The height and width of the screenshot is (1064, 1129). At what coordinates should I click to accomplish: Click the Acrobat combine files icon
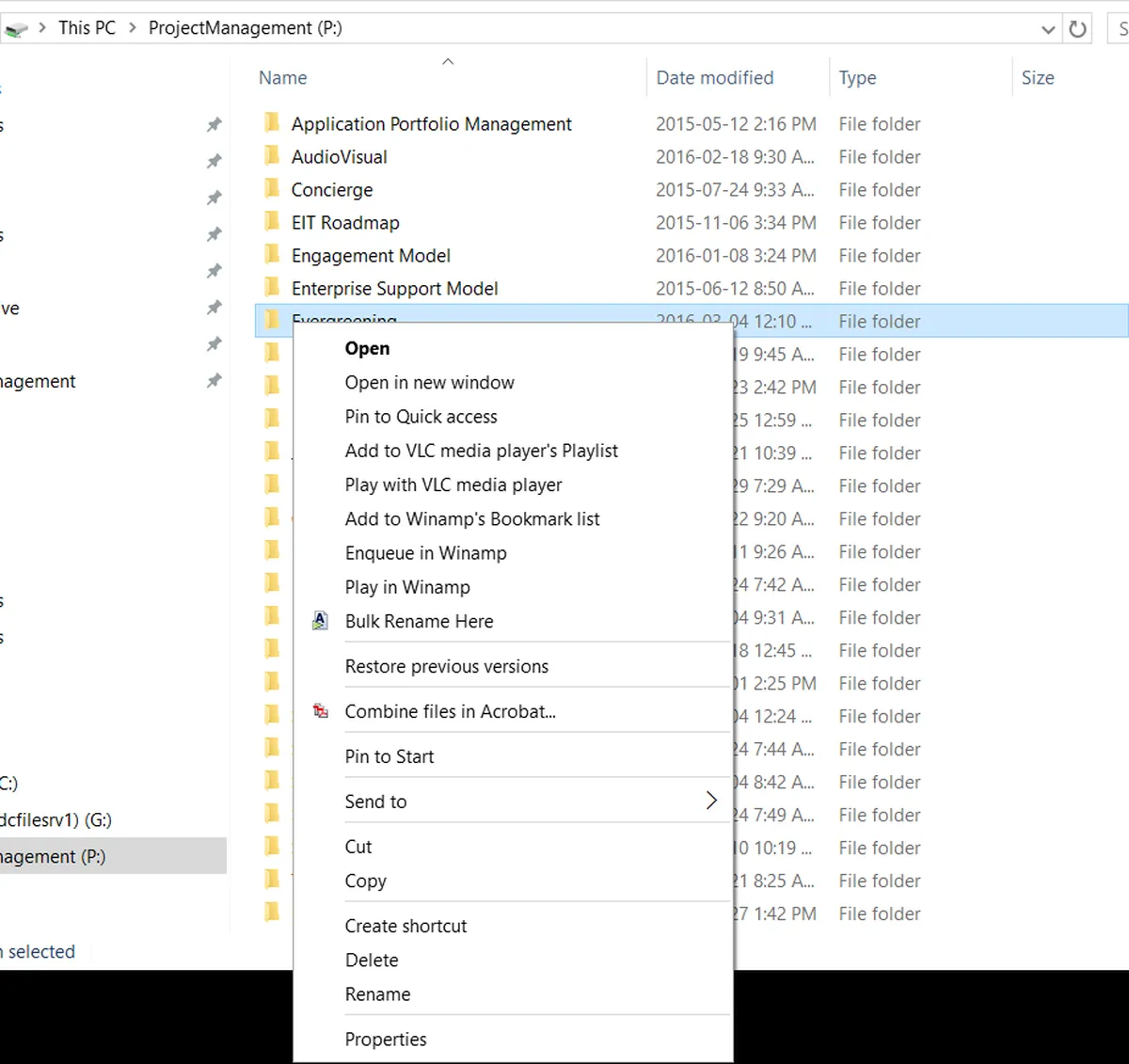pyautogui.click(x=321, y=711)
